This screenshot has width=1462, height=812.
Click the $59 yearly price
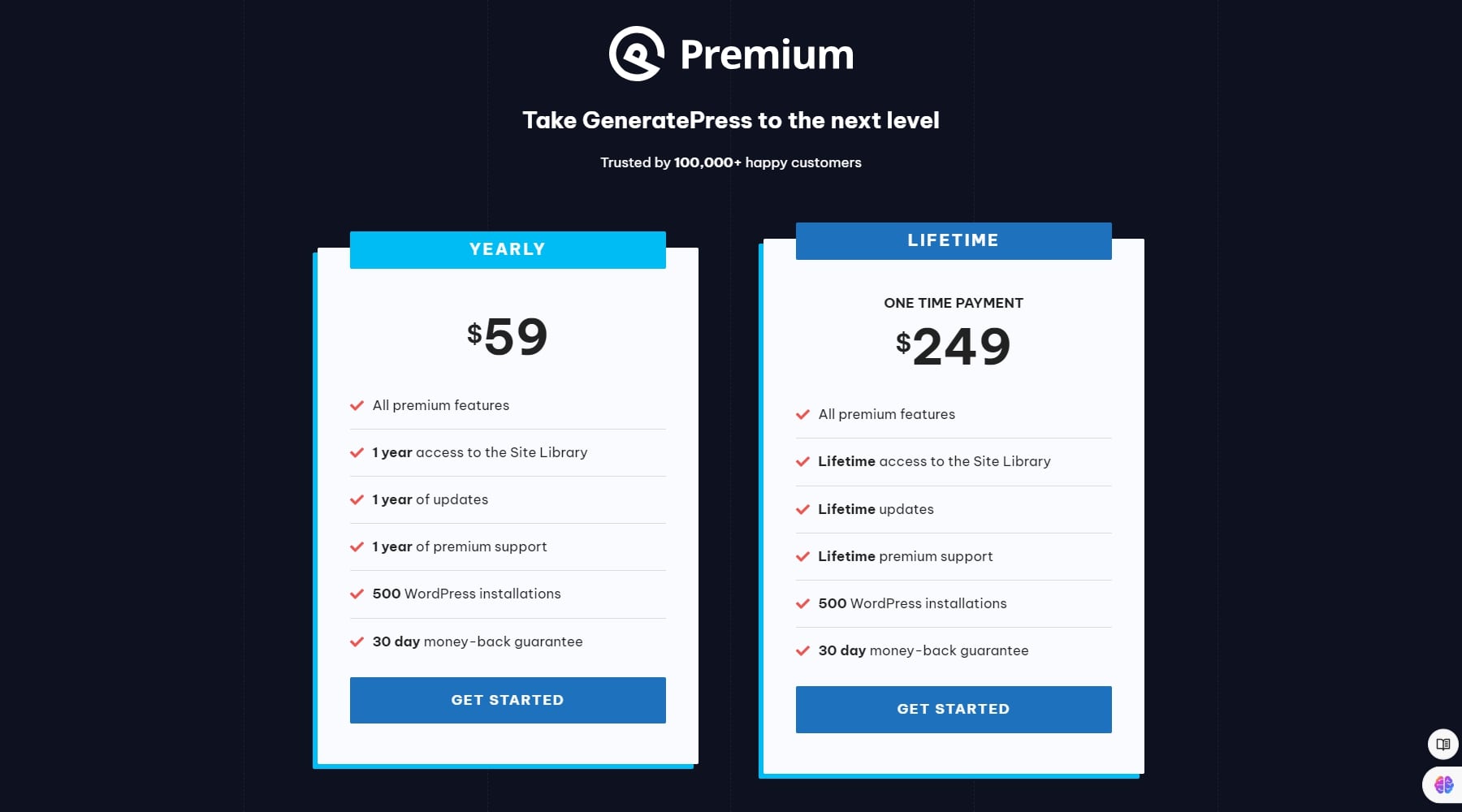[507, 335]
